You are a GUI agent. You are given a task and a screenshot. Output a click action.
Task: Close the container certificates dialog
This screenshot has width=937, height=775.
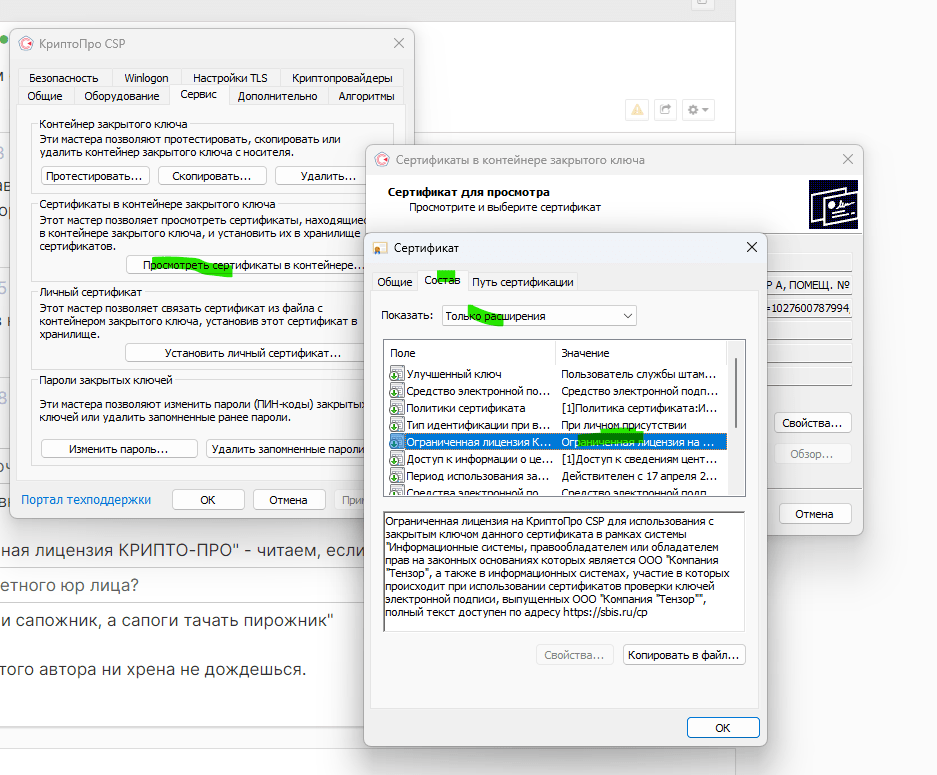[x=847, y=160]
